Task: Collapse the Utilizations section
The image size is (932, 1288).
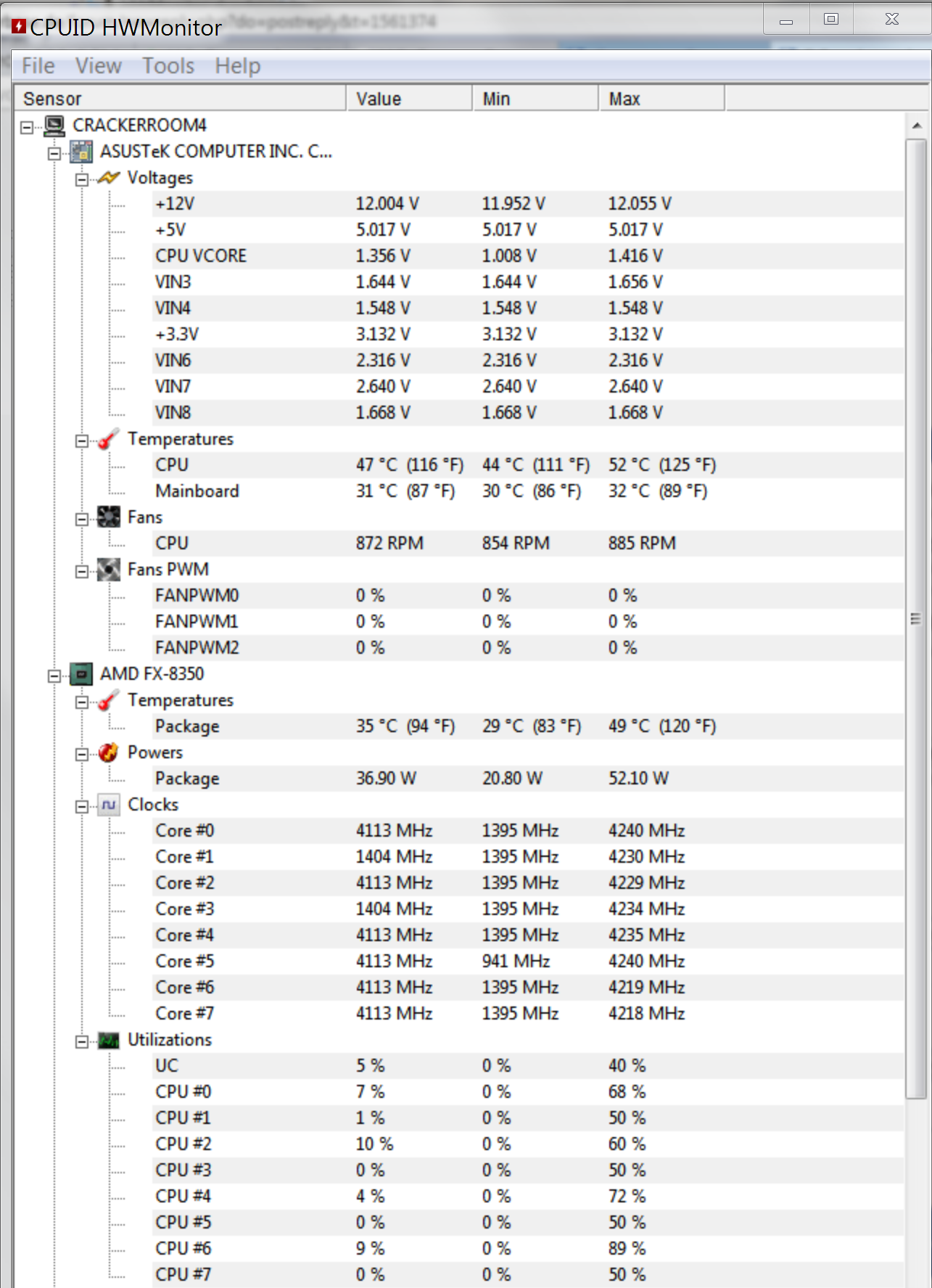Action: pyautogui.click(x=82, y=1041)
